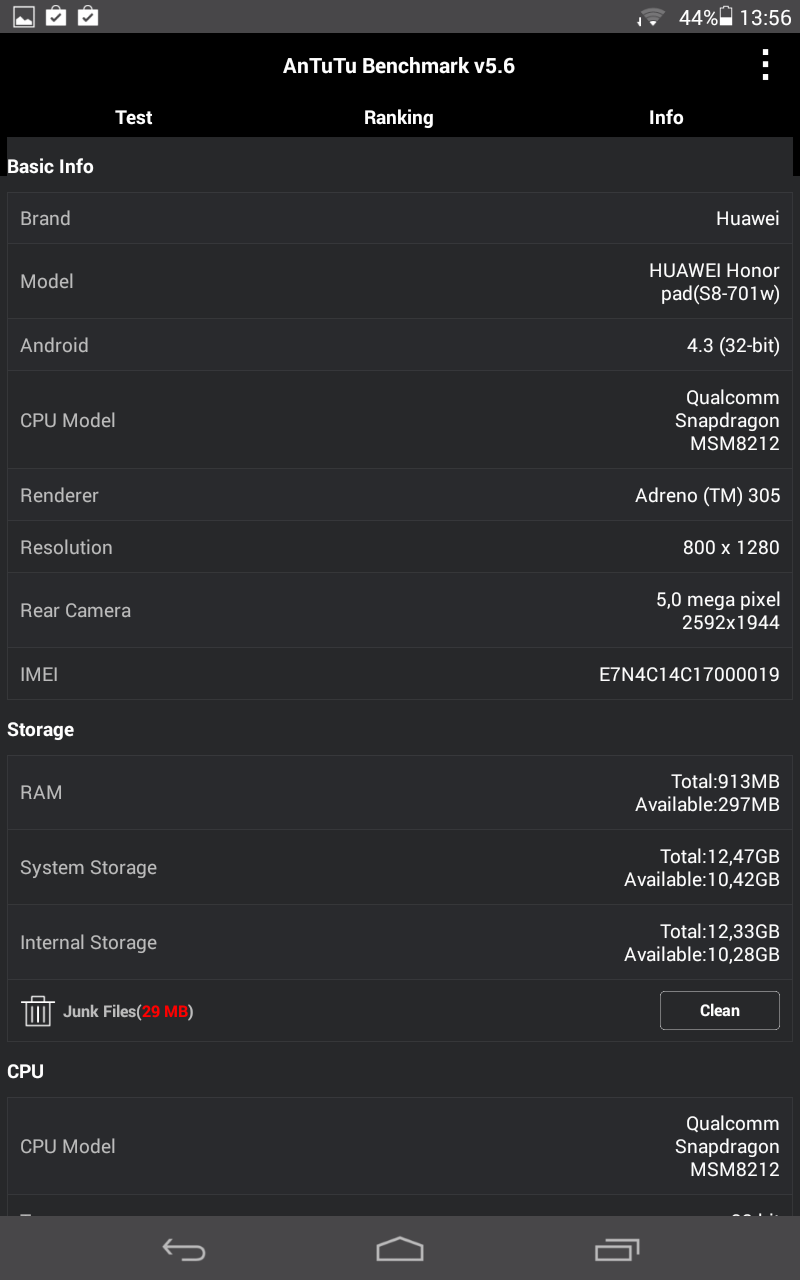This screenshot has height=1280, width=800.
Task: Select the RAM total and available row
Action: tap(400, 792)
